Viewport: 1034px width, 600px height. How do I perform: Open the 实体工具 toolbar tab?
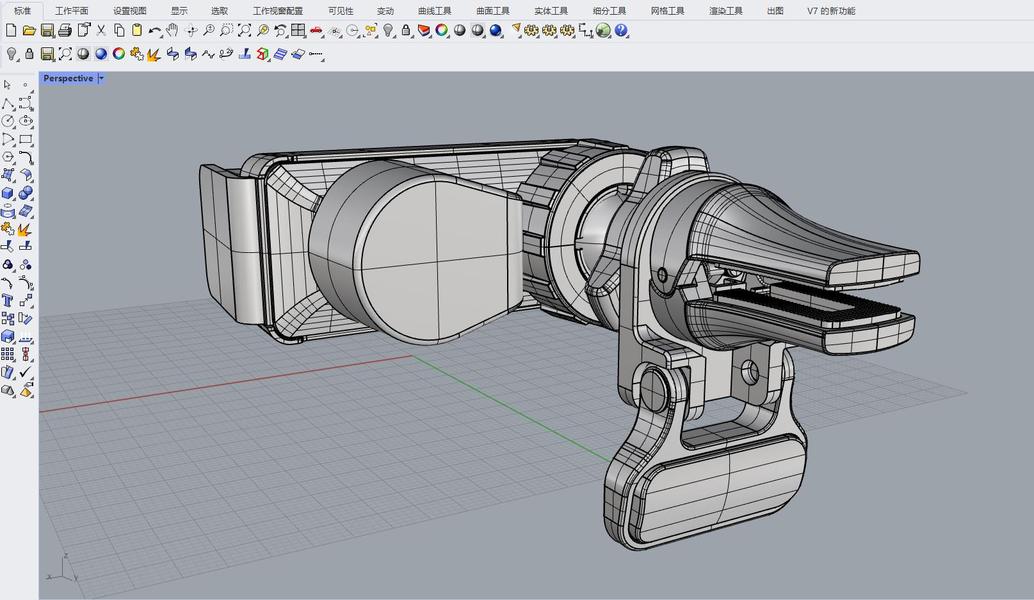point(551,11)
